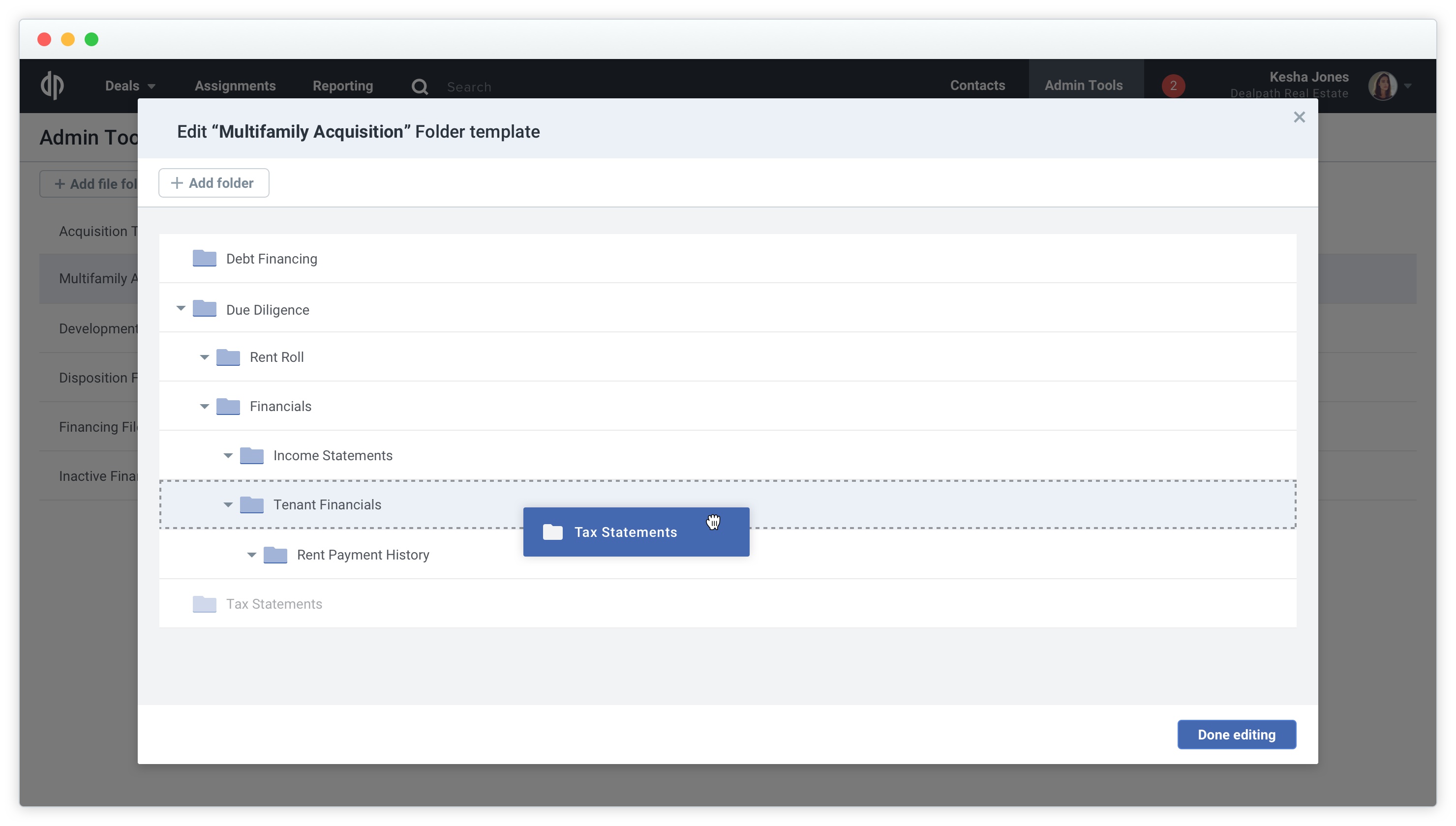Click the Due Diligence folder icon
The image size is (1456, 826).
pos(204,309)
